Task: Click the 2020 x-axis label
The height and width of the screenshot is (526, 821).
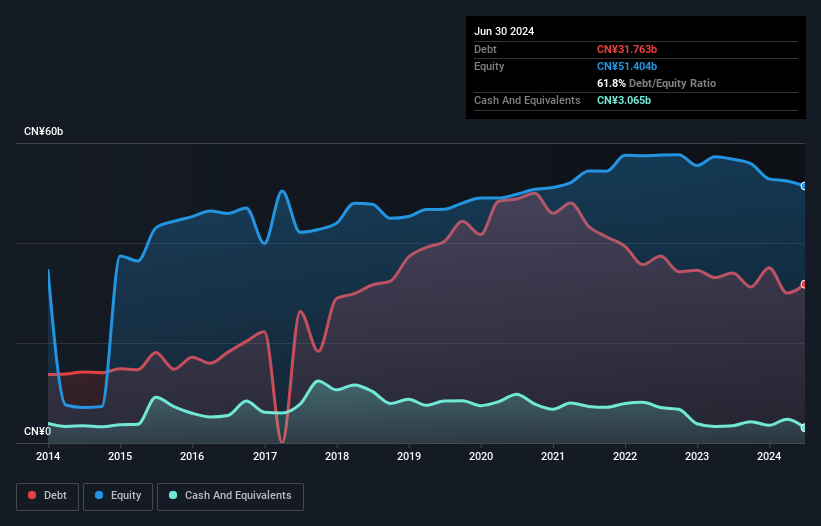Action: [481, 456]
